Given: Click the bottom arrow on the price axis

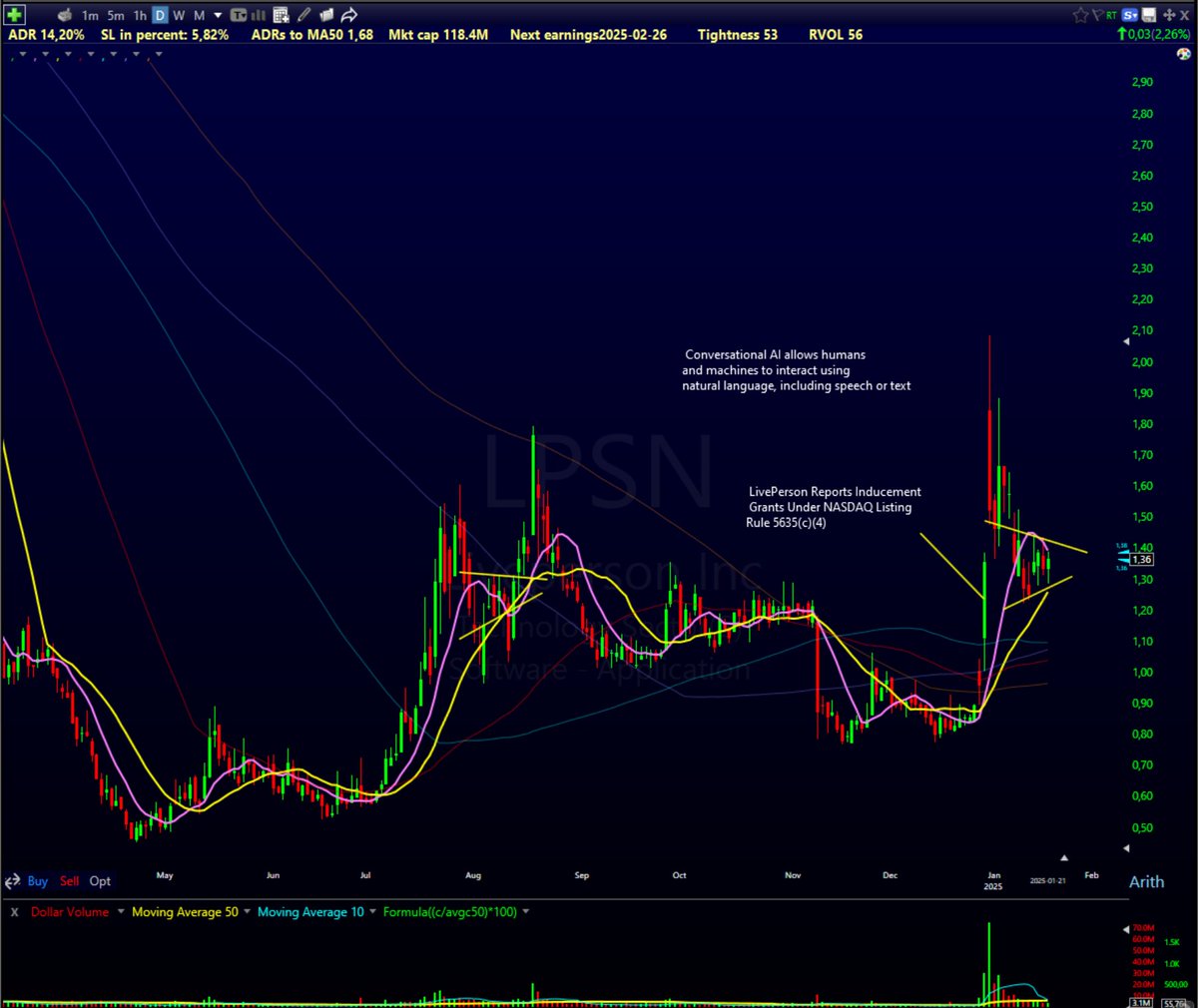Looking at the screenshot, I should tap(1127, 848).
